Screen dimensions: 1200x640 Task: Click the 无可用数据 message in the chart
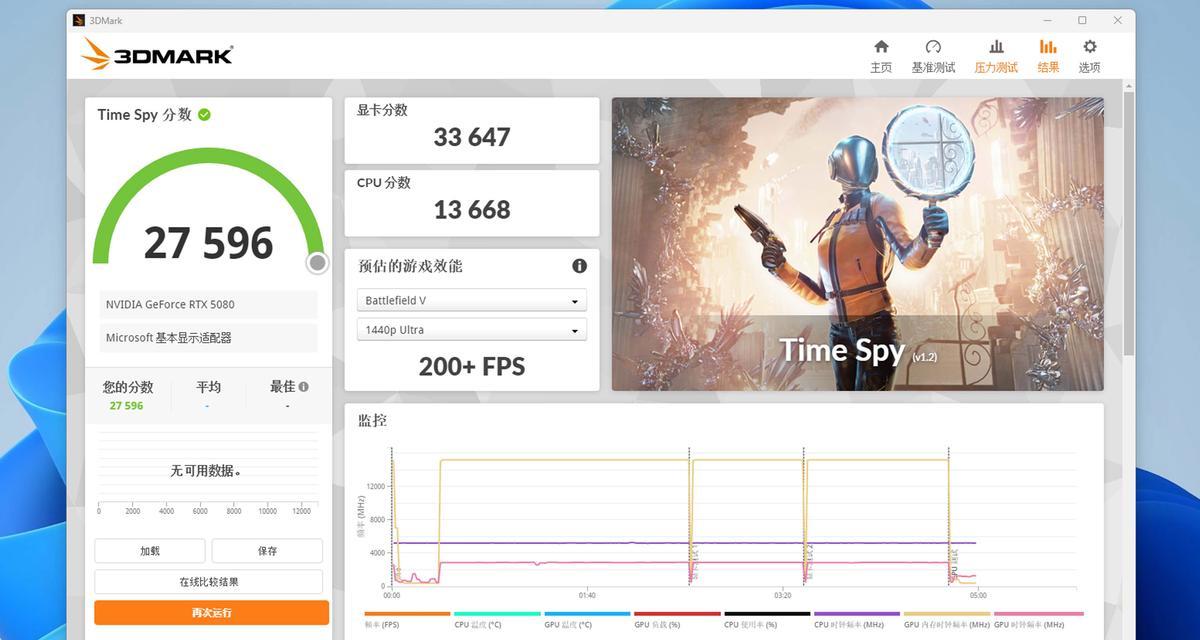[206, 471]
